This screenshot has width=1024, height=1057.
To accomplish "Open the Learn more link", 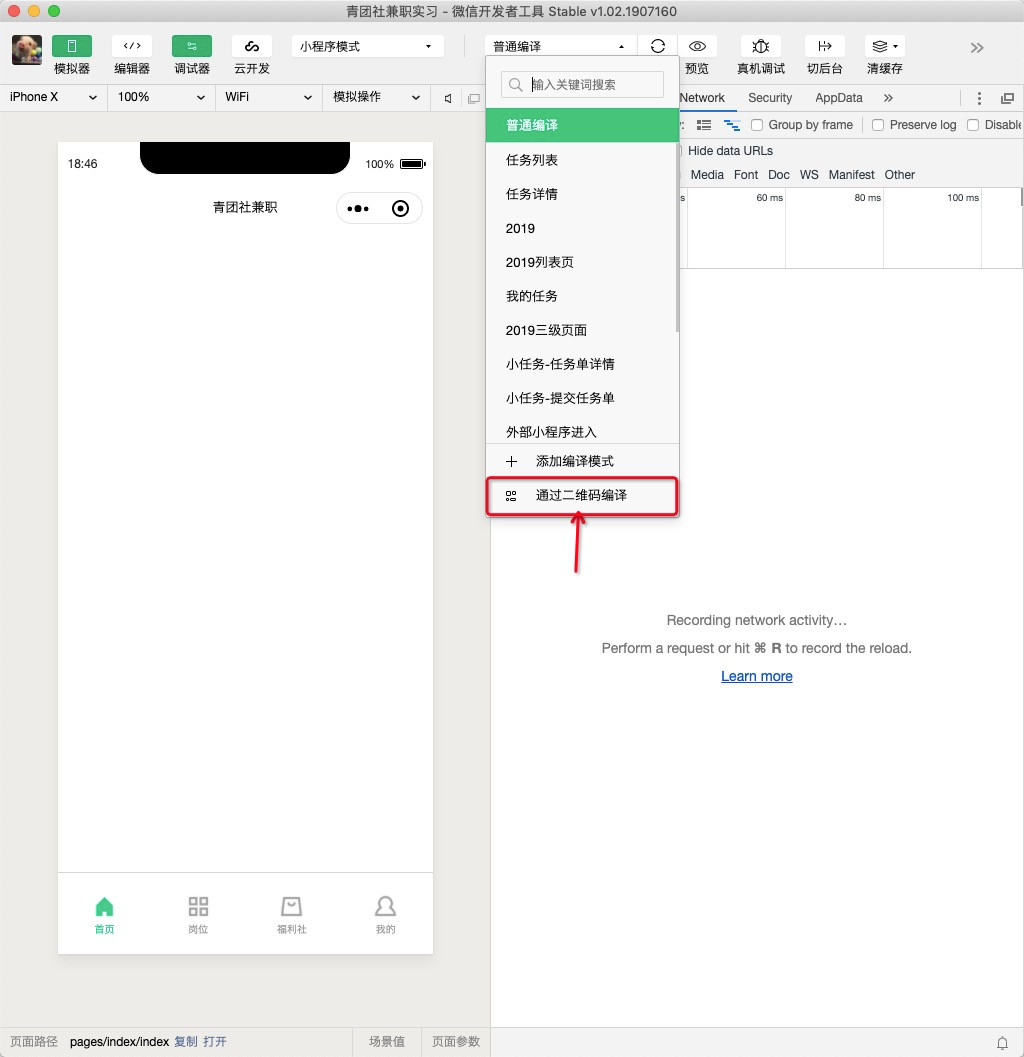I will coord(756,676).
